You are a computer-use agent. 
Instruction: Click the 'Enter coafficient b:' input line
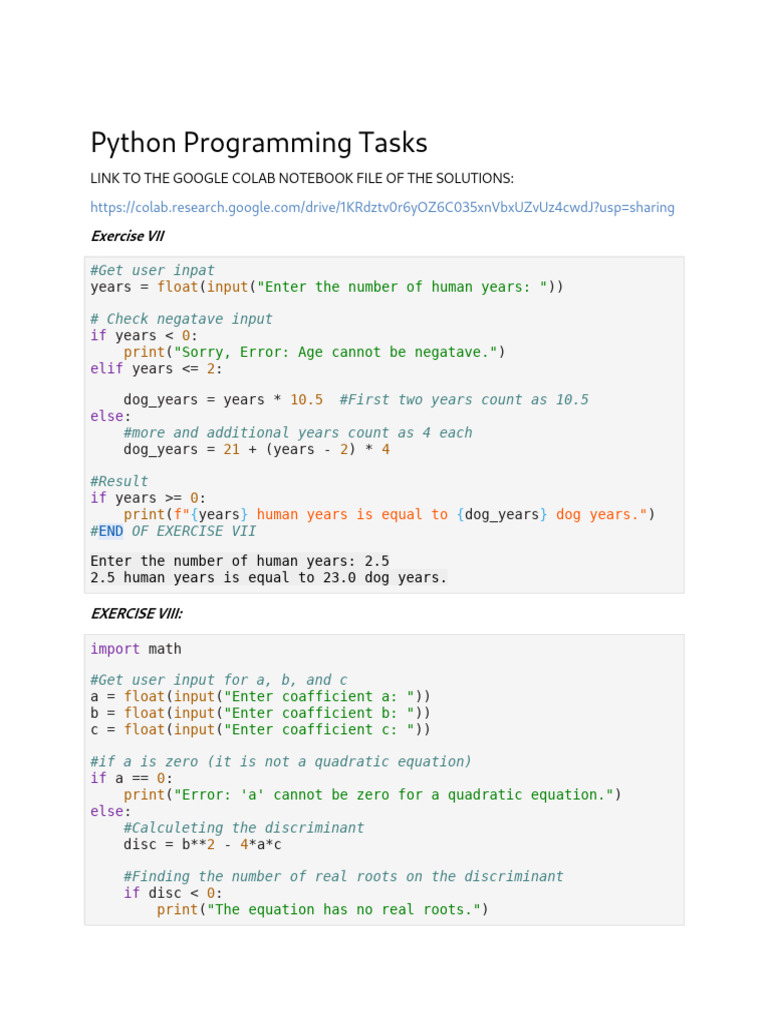pyautogui.click(x=261, y=713)
